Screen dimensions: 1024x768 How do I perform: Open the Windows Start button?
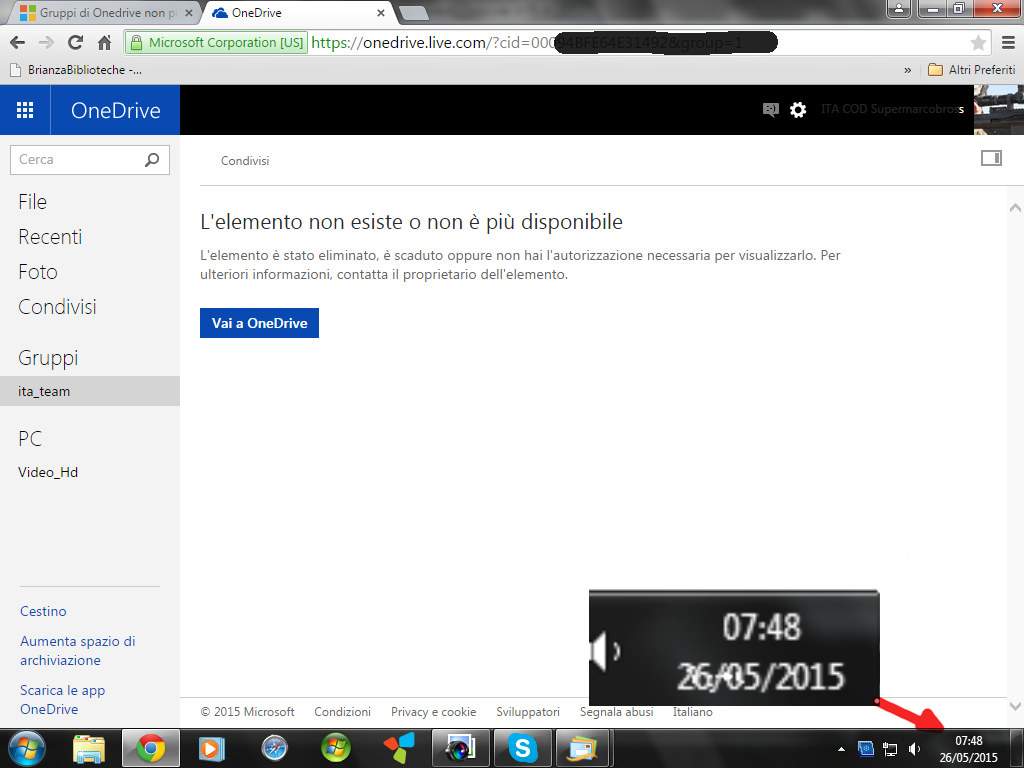[27, 748]
